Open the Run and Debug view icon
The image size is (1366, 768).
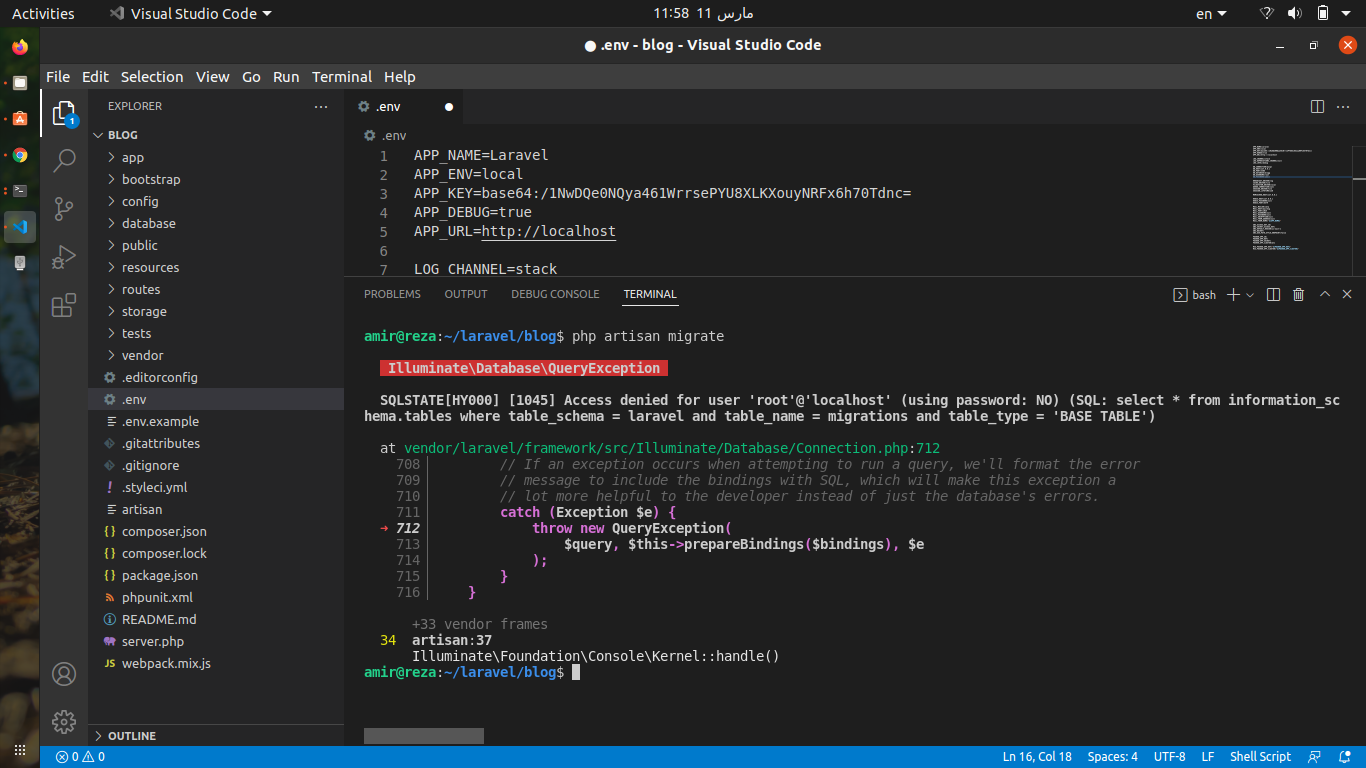point(64,257)
